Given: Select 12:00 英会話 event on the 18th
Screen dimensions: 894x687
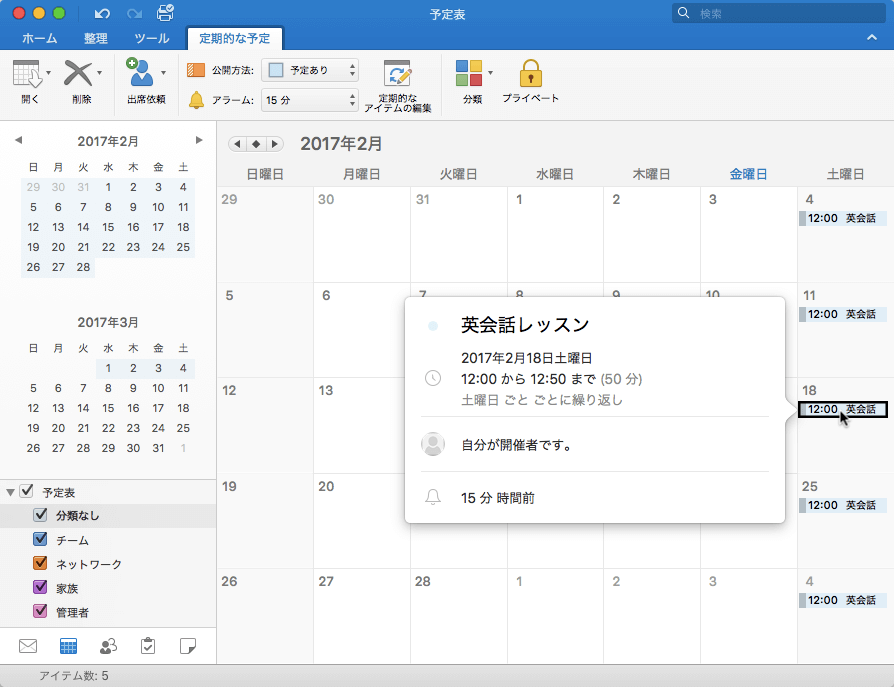Looking at the screenshot, I should tap(843, 409).
